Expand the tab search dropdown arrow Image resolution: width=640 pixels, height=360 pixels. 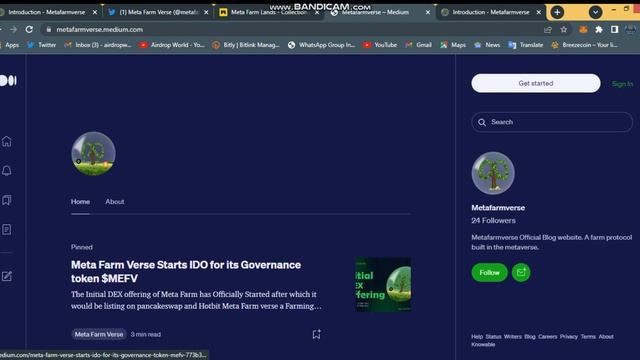tap(596, 12)
